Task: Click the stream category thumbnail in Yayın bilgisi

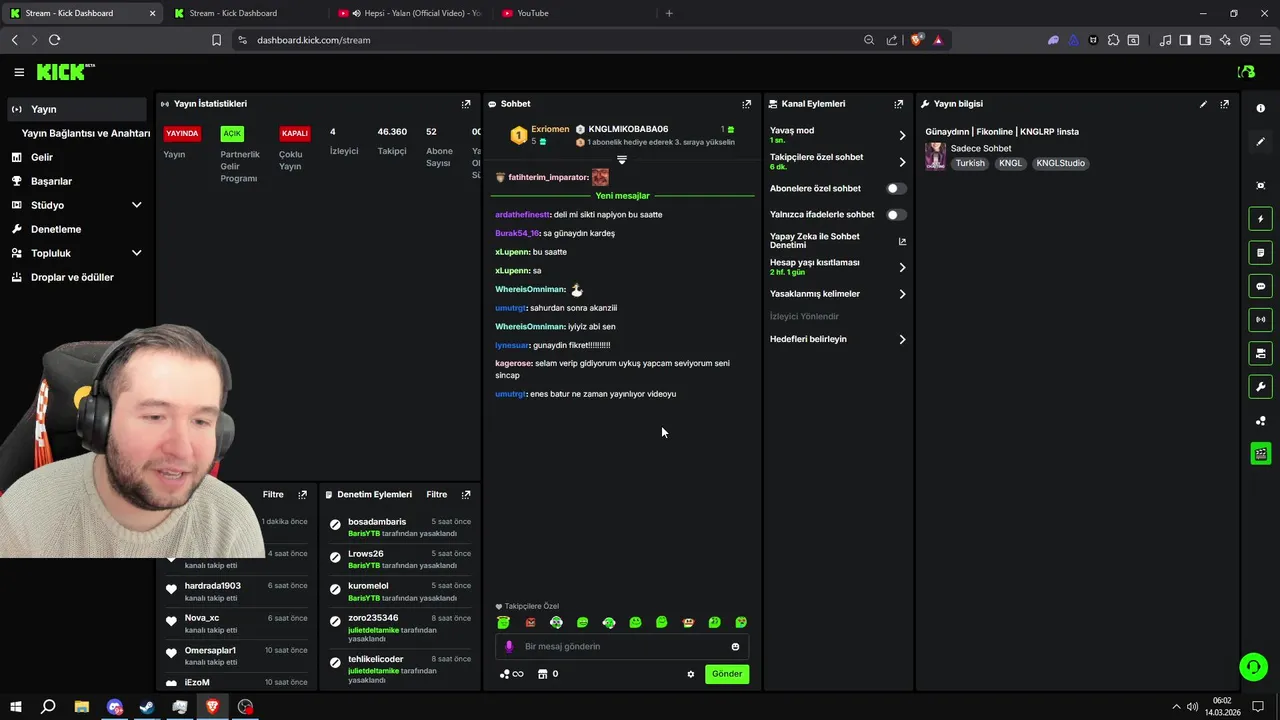Action: (x=935, y=156)
